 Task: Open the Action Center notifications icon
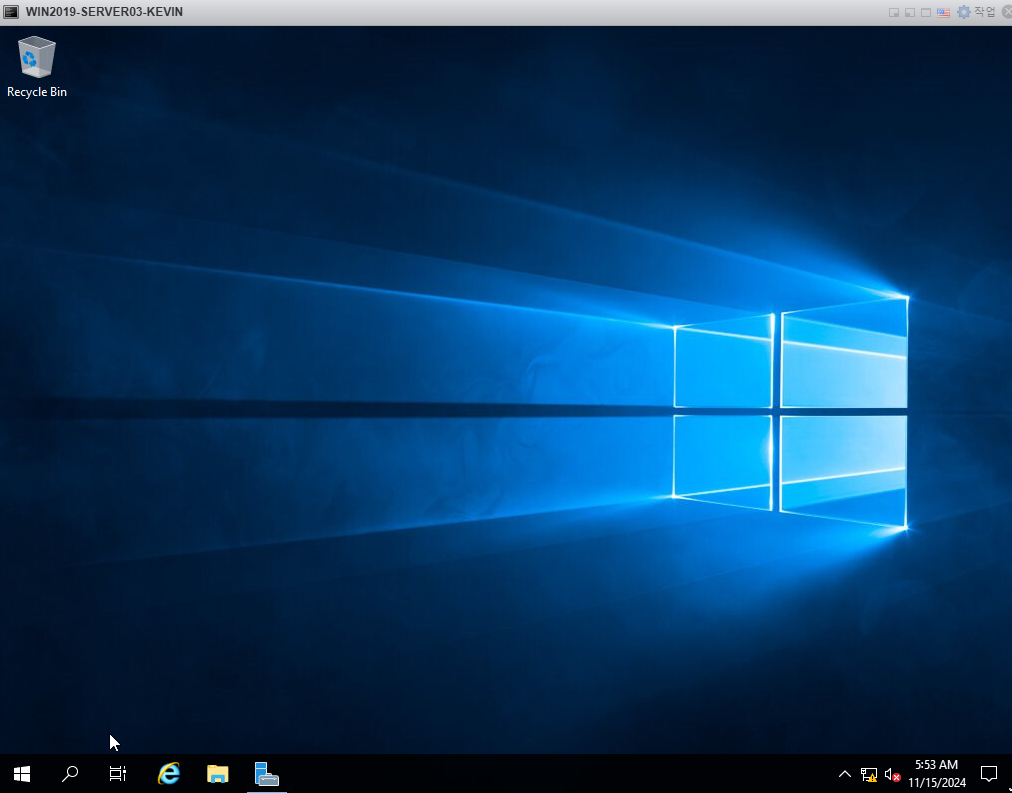[989, 774]
